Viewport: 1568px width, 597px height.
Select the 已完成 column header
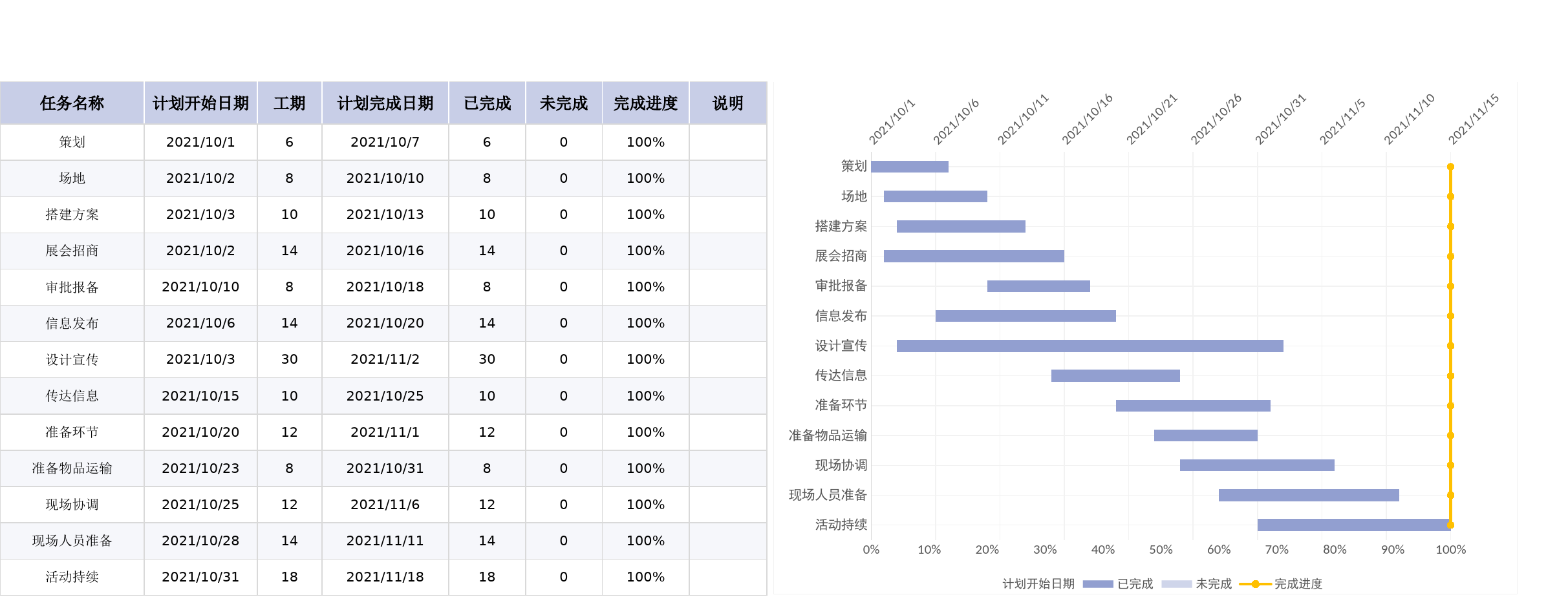point(487,103)
